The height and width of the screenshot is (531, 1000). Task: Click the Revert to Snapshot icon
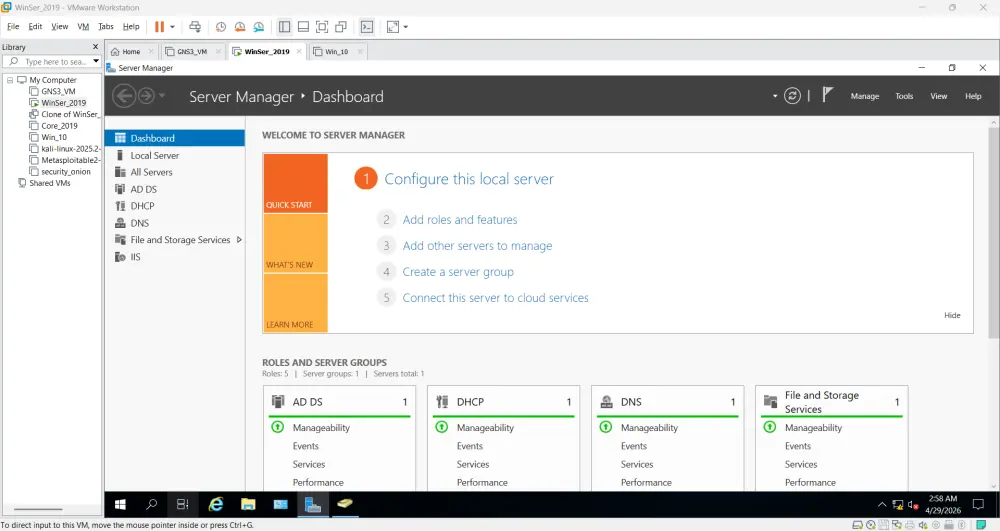(240, 27)
